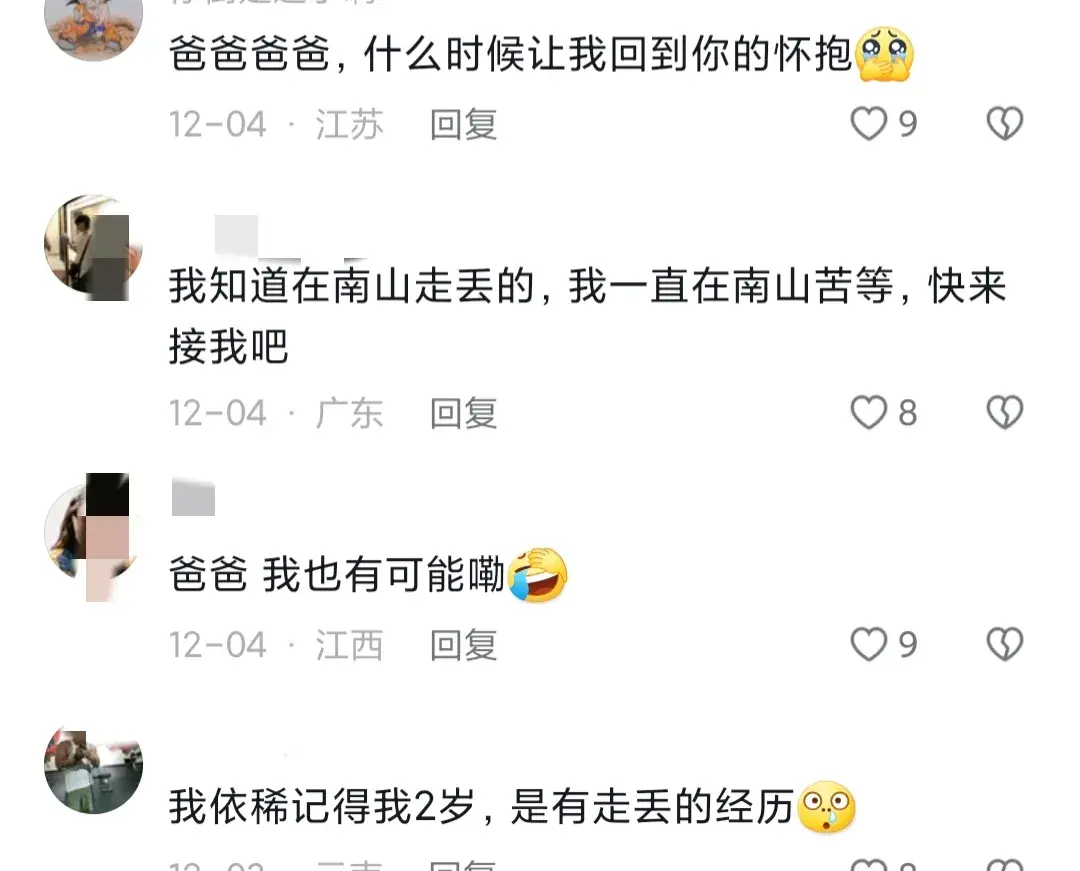The image size is (1080, 871).
Task: Dislike the partially visible bottom comment
Action: [1005, 865]
